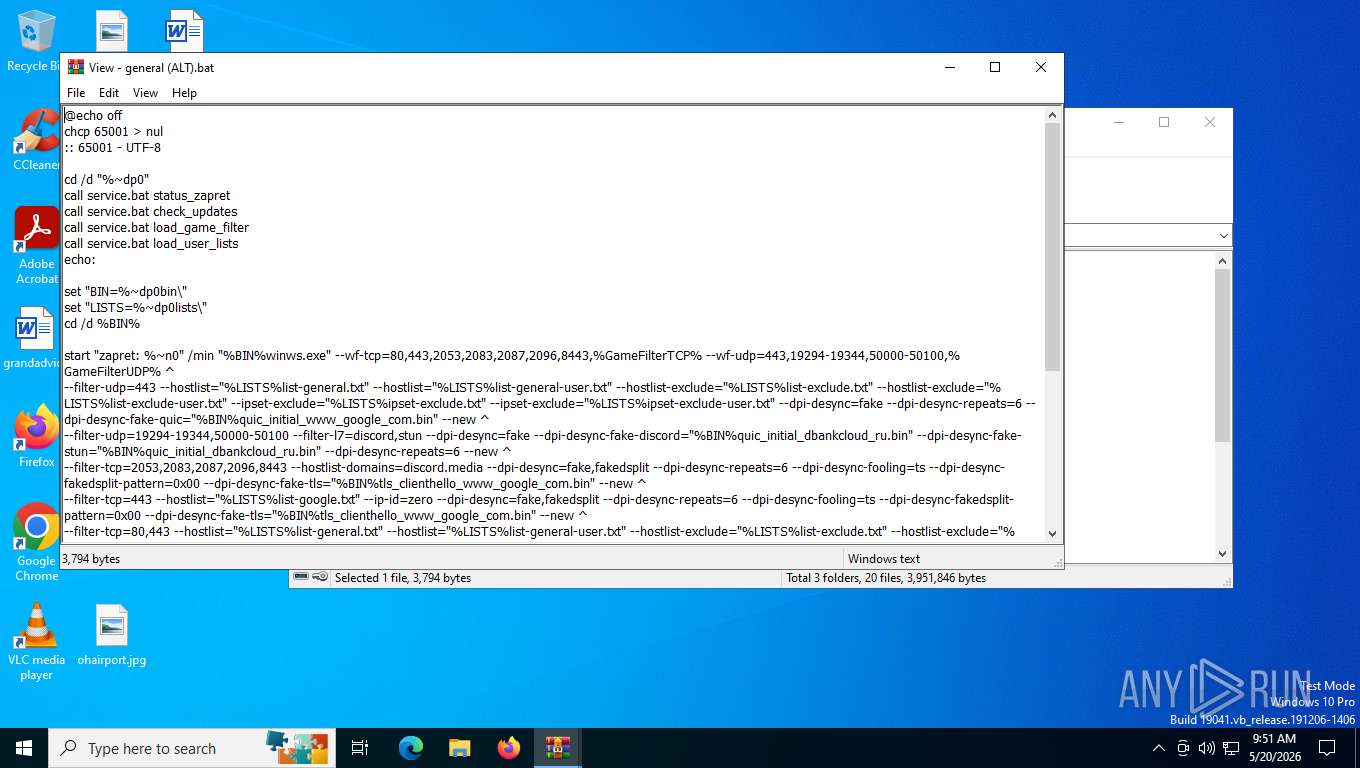Click 'Windows text' encoding status field

[884, 559]
